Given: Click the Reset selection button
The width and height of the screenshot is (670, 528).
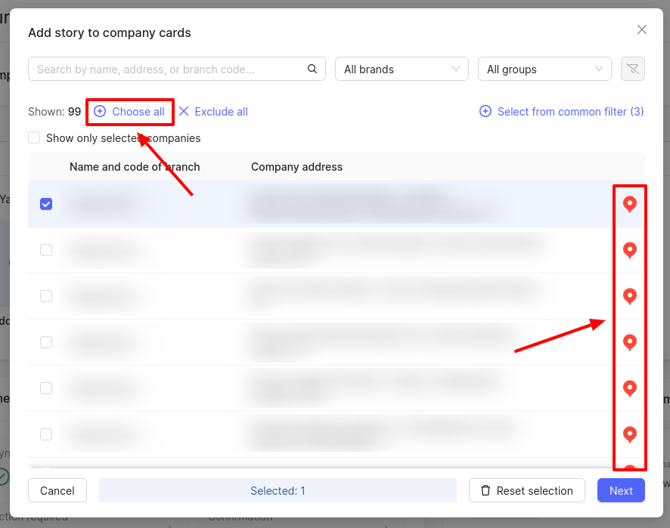Looking at the screenshot, I should pyautogui.click(x=527, y=491).
